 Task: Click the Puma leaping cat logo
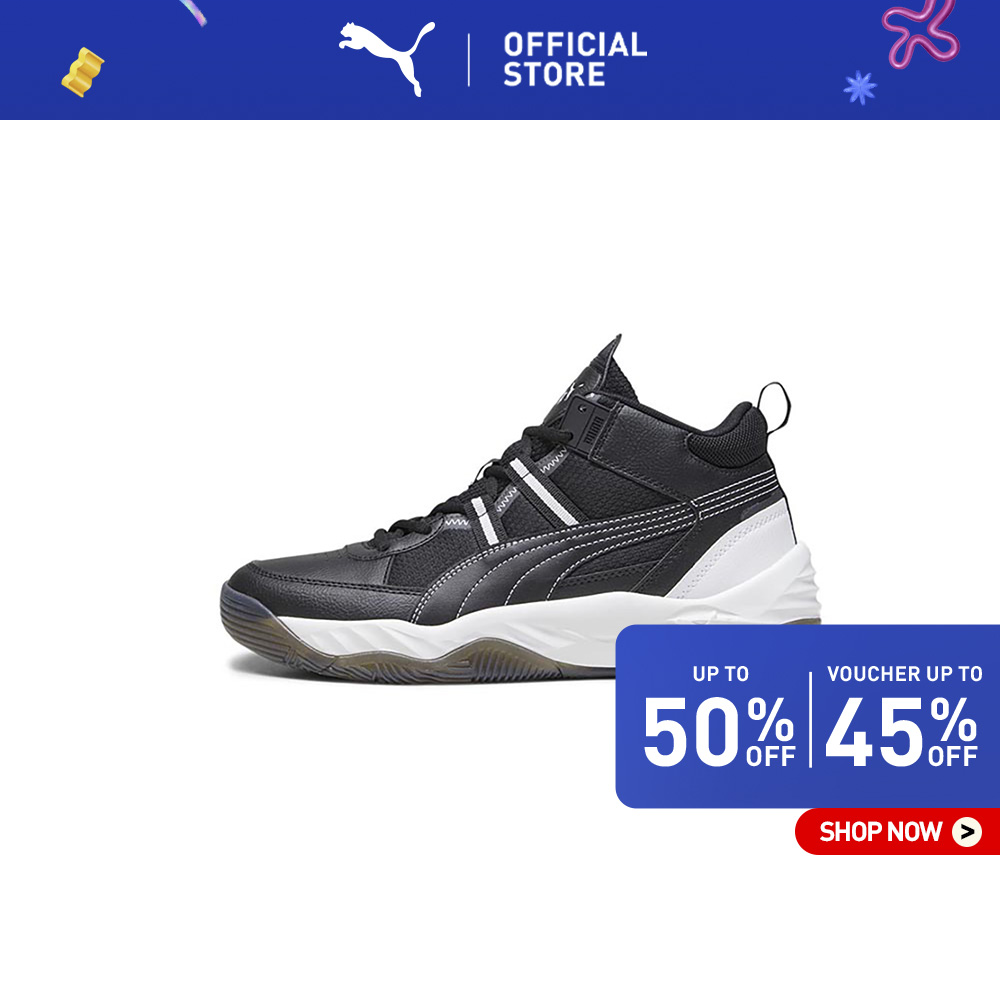(x=386, y=58)
